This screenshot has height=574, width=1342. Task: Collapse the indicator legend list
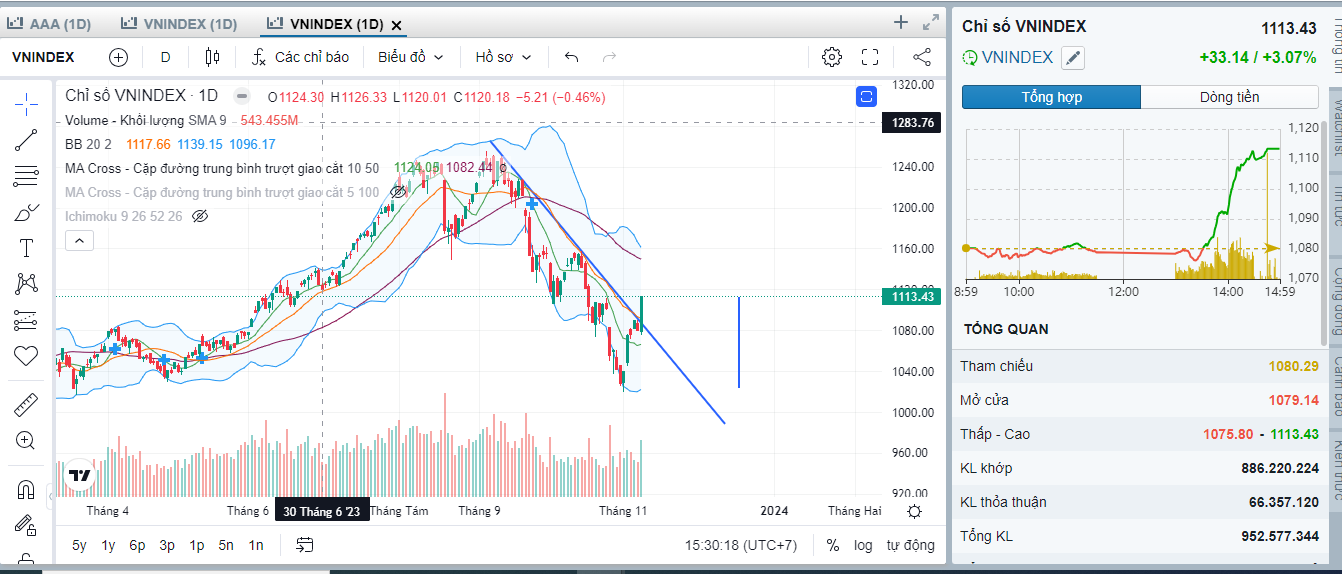[79, 240]
